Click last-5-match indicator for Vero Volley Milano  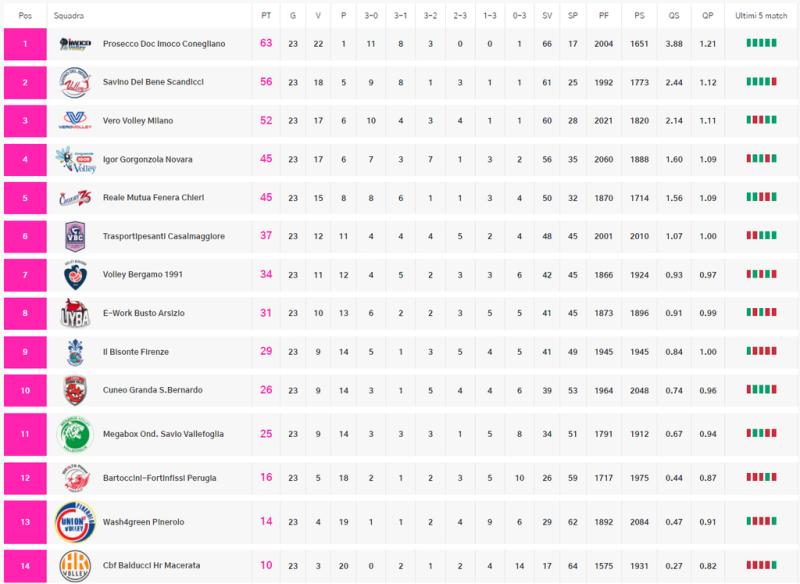pos(761,120)
